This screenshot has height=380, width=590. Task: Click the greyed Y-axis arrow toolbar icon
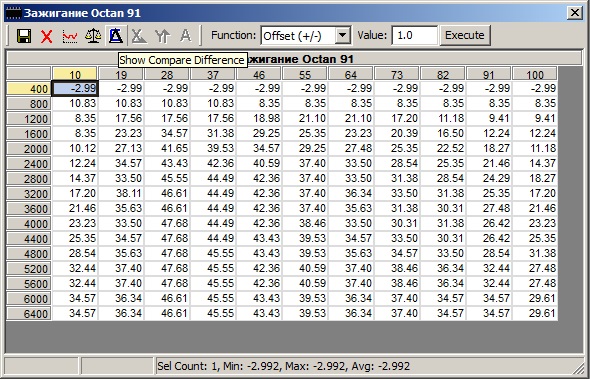[x=162, y=36]
